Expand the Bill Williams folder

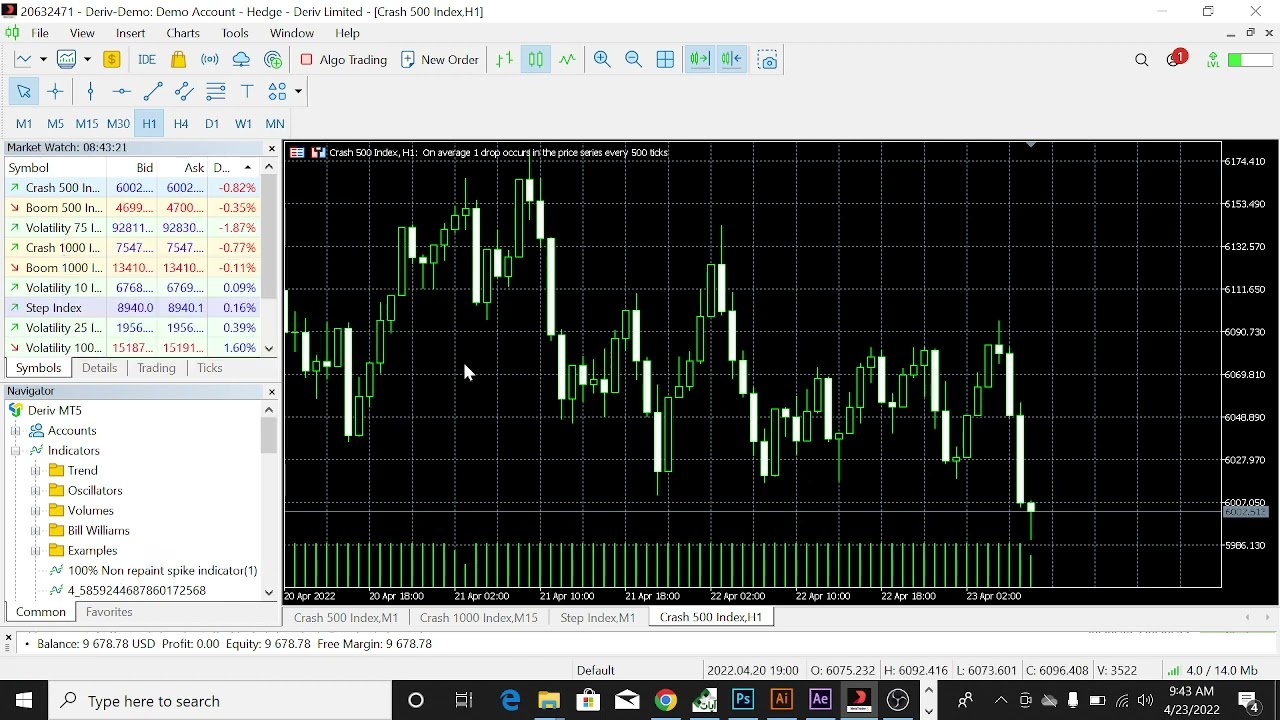[x=35, y=531]
